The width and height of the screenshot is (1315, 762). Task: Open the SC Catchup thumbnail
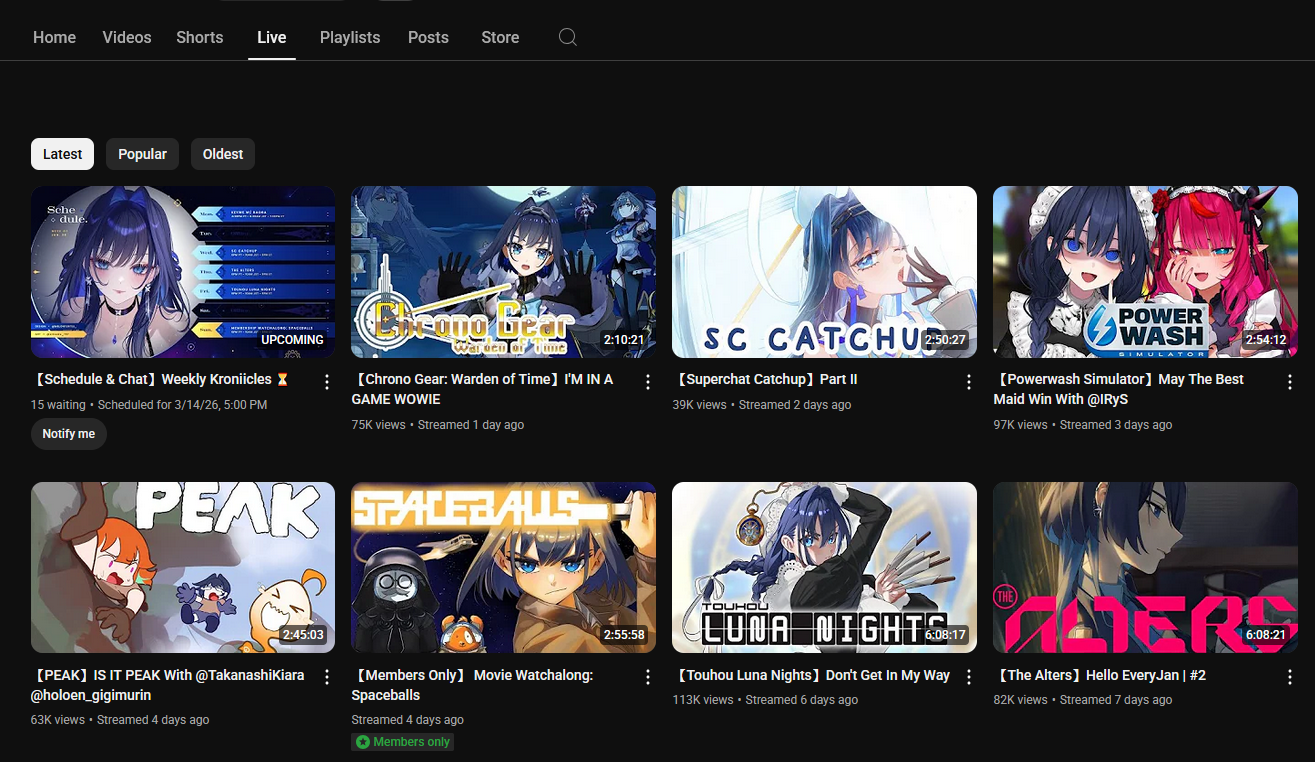pos(825,272)
